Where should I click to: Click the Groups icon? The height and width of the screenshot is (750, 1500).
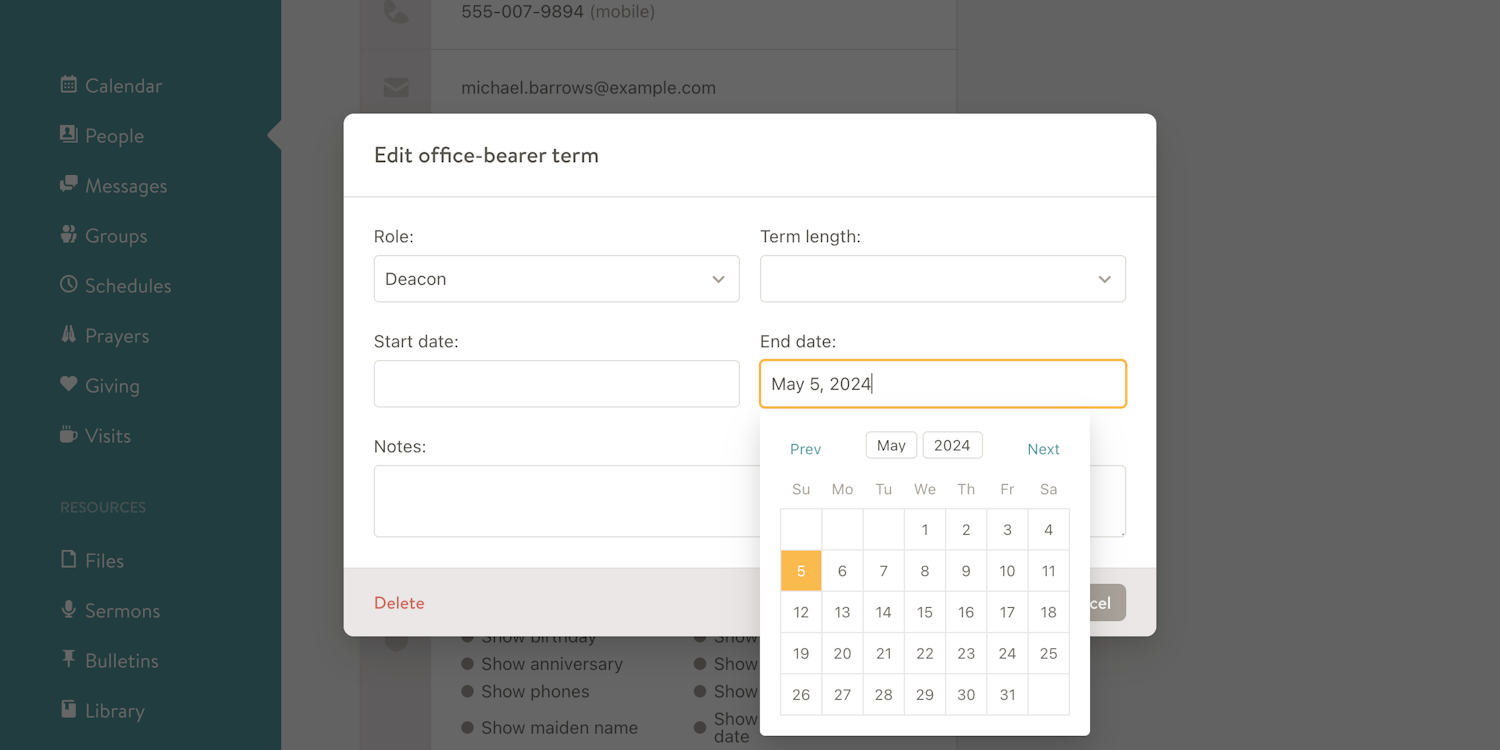[x=68, y=235]
